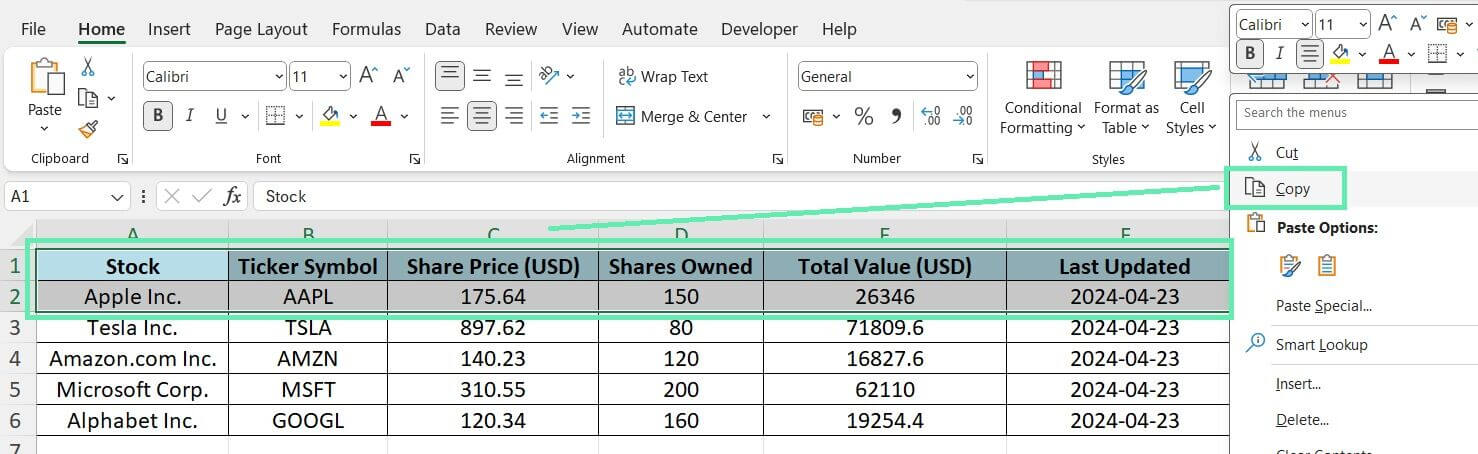
Task: Choose Cut from the context menu
Action: click(x=1286, y=152)
